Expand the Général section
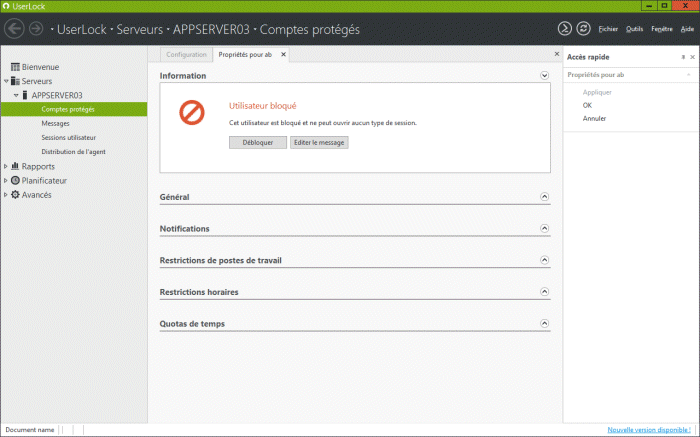Screen dimensions: 700x437 tap(544, 197)
